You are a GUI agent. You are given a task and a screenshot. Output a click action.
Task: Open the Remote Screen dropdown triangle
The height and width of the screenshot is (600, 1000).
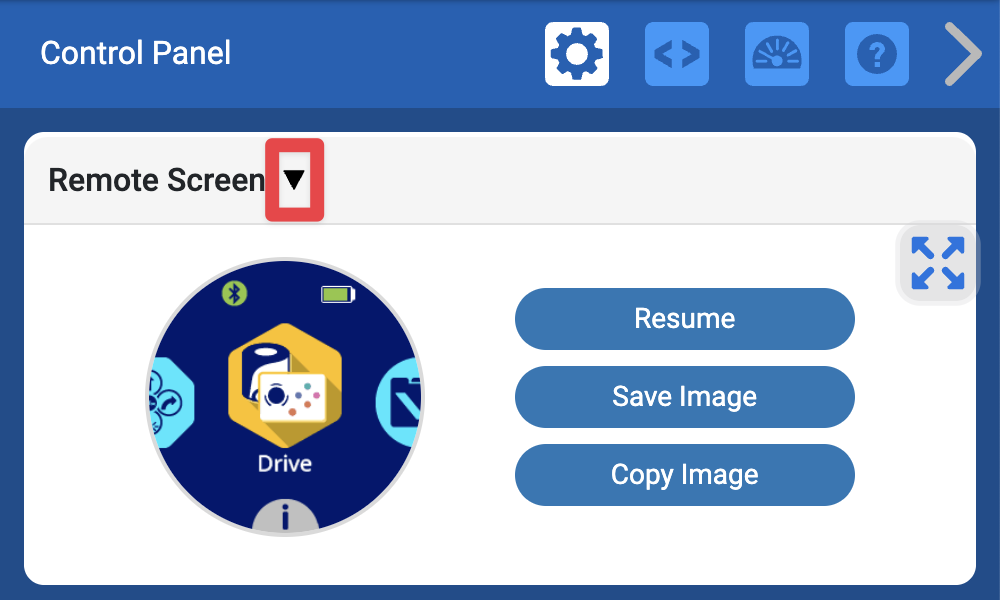(x=294, y=180)
